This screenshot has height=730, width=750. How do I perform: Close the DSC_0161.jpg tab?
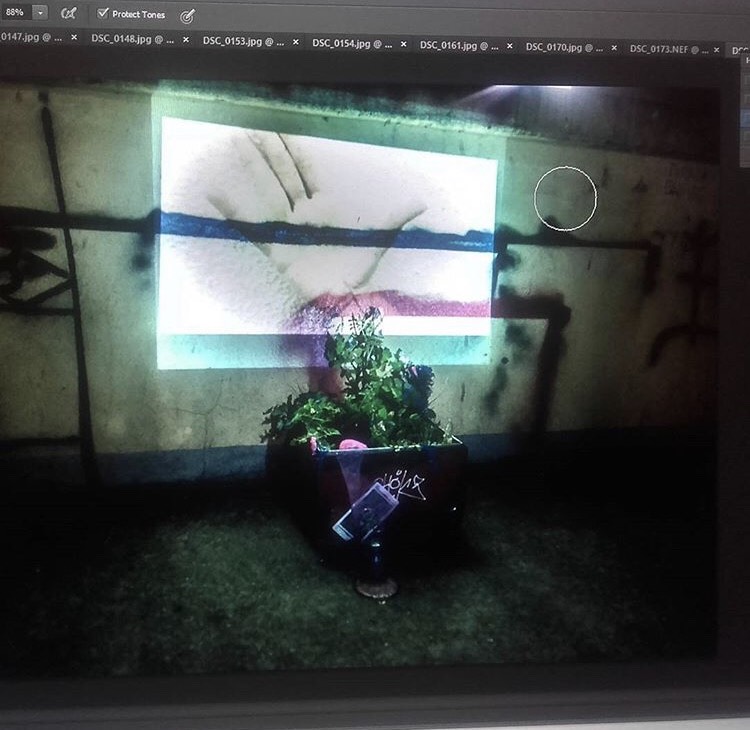[x=508, y=46]
